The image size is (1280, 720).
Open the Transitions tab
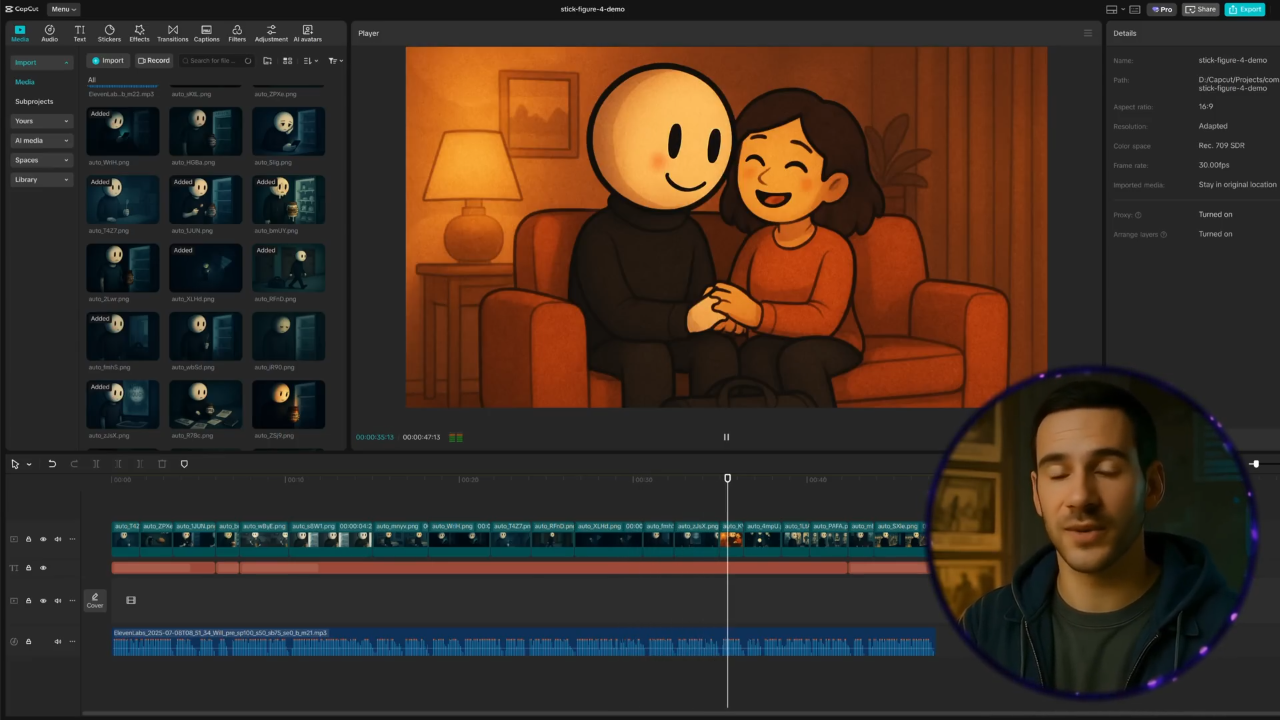click(172, 33)
